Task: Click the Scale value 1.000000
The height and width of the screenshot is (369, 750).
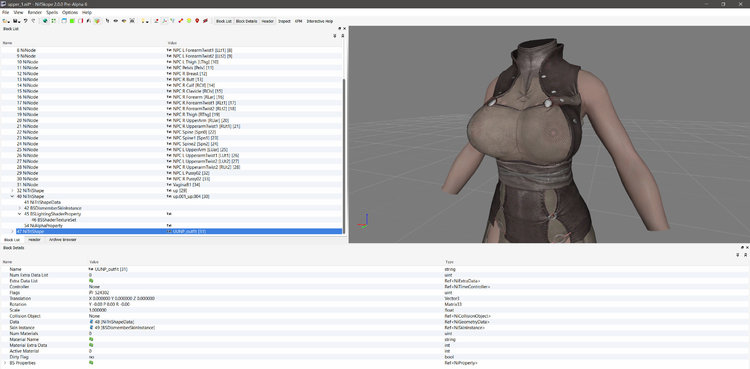Action: [x=98, y=310]
